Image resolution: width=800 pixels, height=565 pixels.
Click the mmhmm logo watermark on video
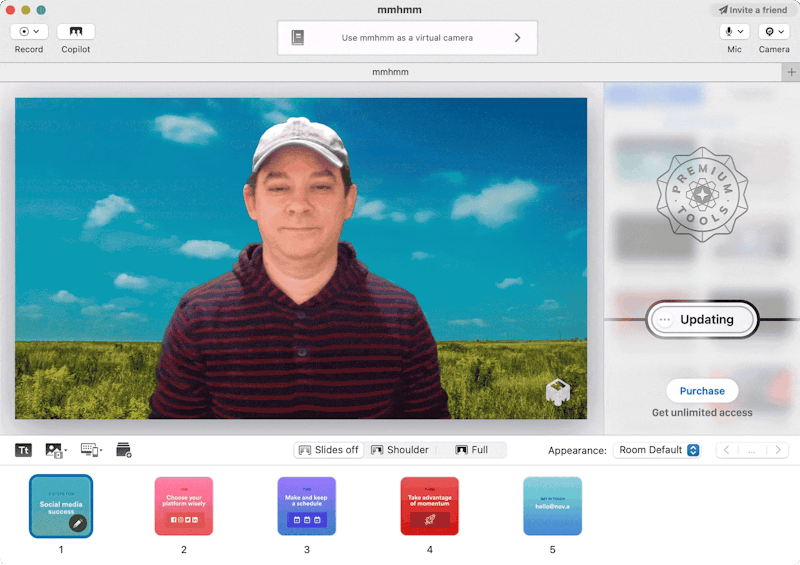point(558,392)
